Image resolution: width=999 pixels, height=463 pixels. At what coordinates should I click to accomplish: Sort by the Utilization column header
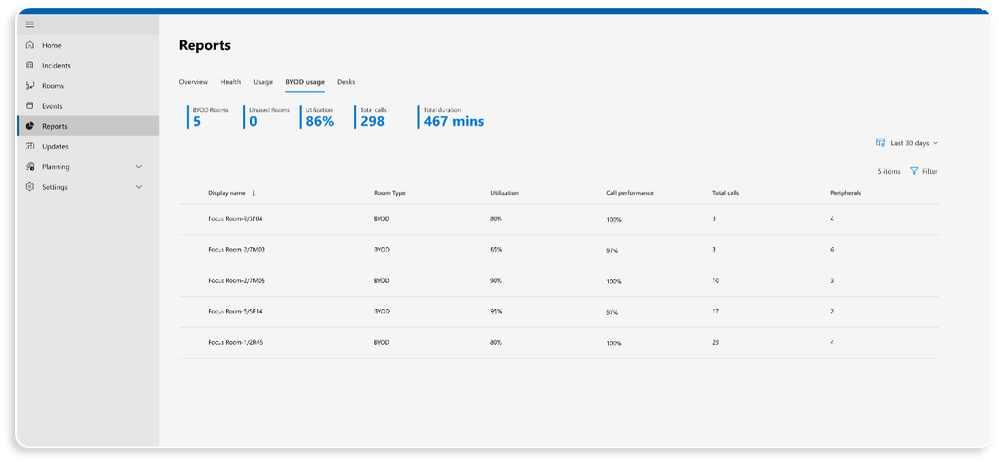tap(504, 193)
